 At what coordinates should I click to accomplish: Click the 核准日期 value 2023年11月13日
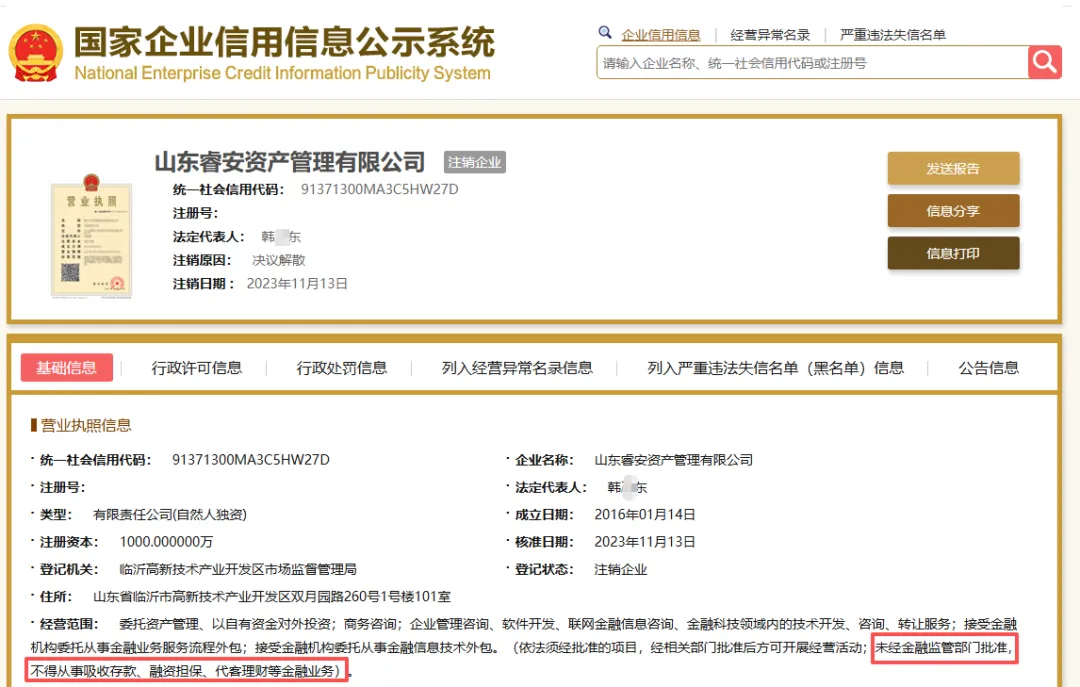645,542
